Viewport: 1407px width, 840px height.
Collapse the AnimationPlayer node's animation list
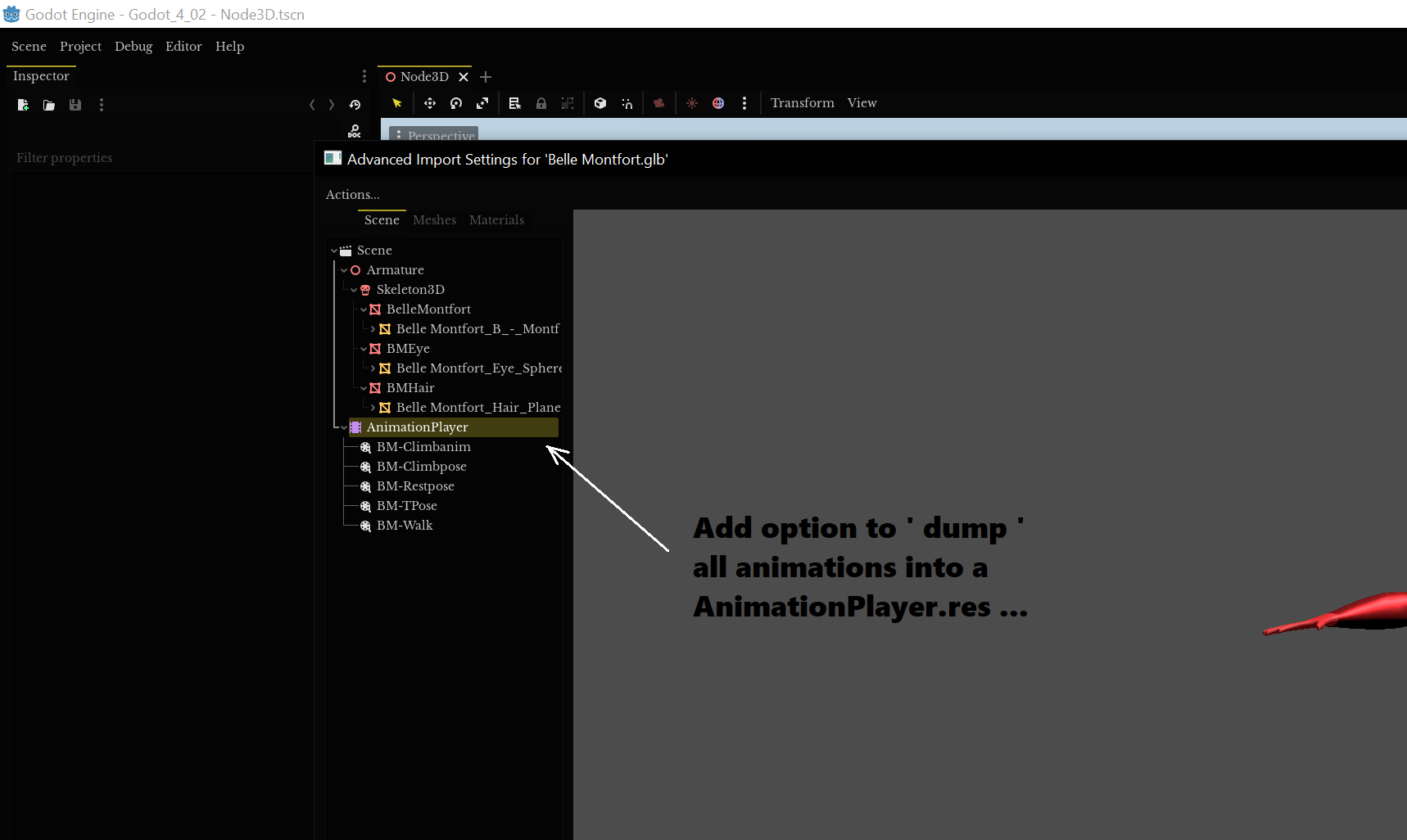[x=342, y=427]
